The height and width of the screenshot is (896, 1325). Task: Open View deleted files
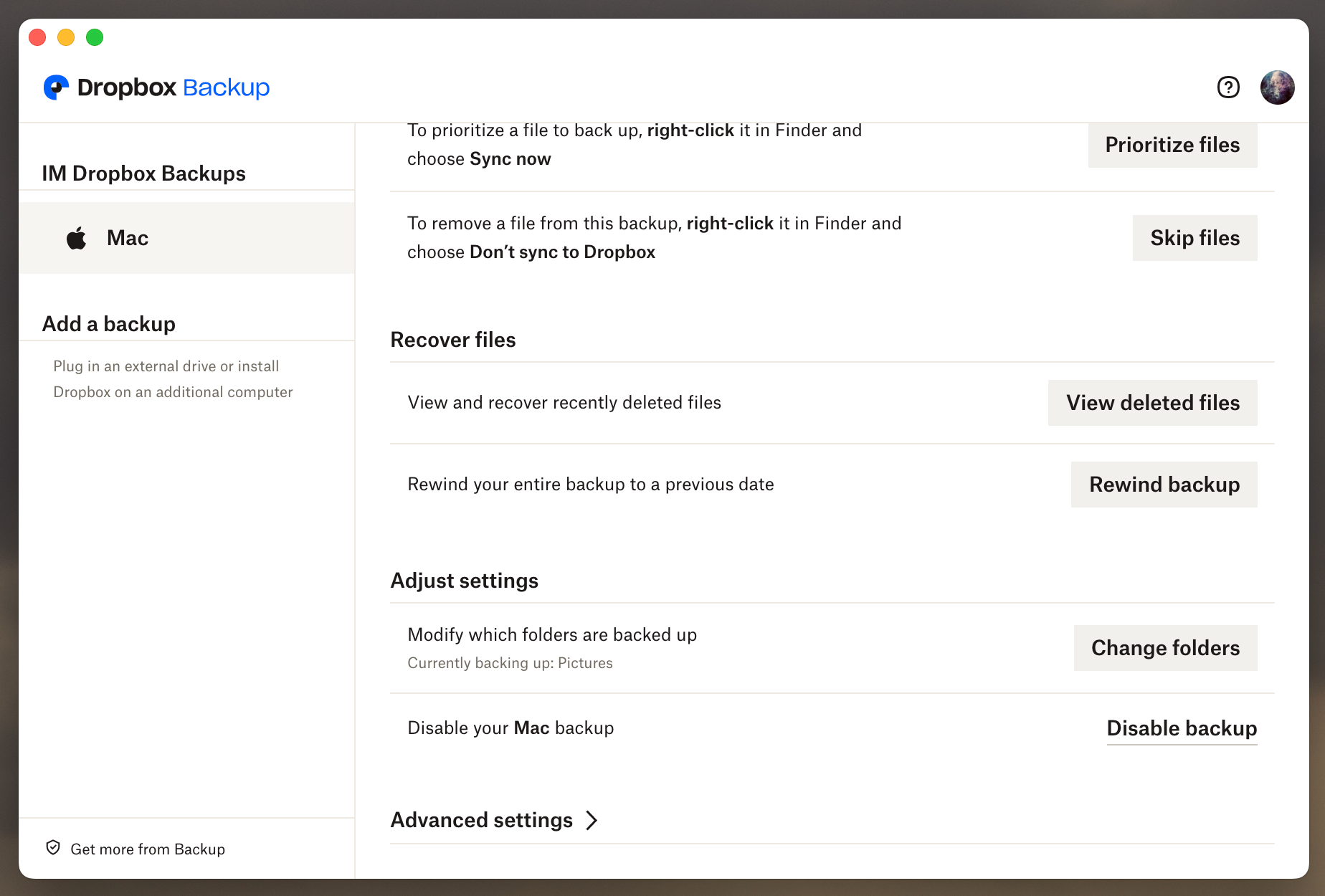[x=1152, y=403]
